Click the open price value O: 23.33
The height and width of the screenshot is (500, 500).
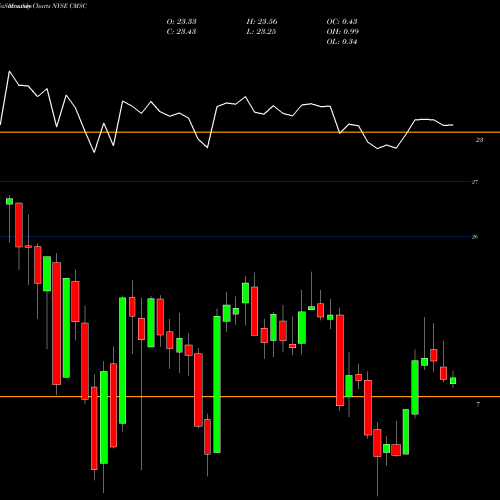coord(181,22)
